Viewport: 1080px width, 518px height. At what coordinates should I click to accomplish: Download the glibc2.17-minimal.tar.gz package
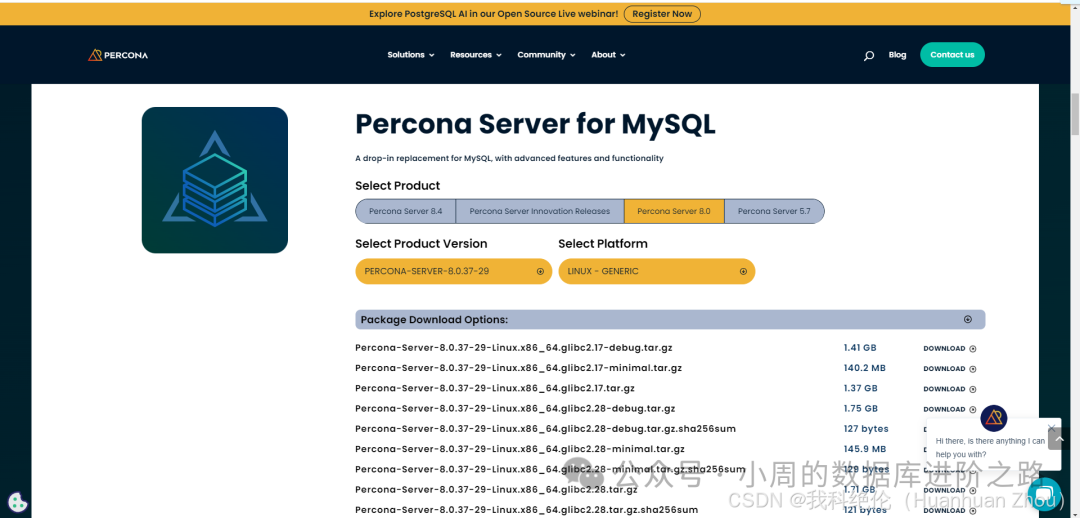coord(950,369)
